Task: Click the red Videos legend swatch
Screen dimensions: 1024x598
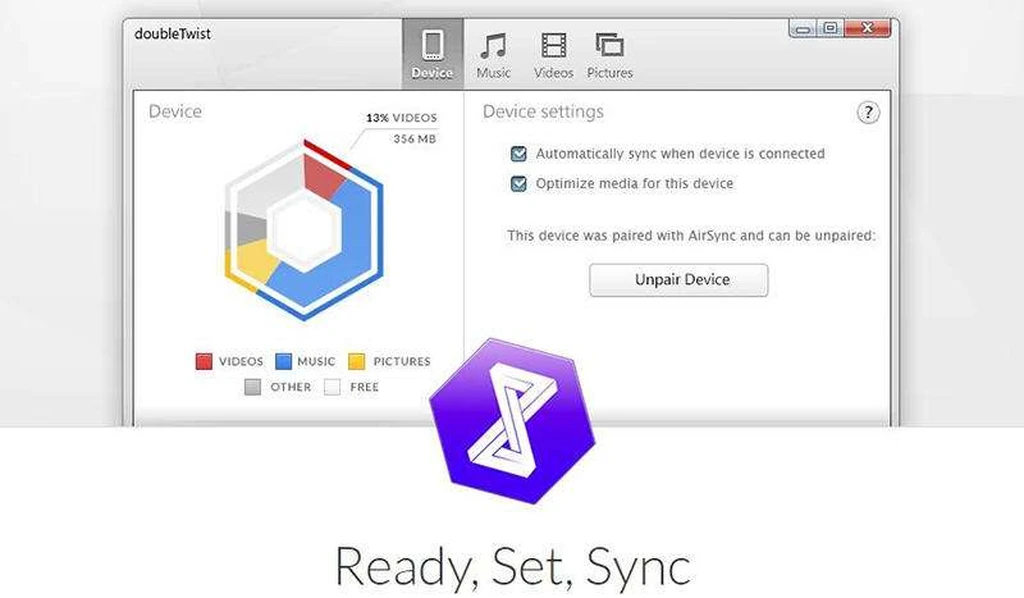Action: pos(204,361)
